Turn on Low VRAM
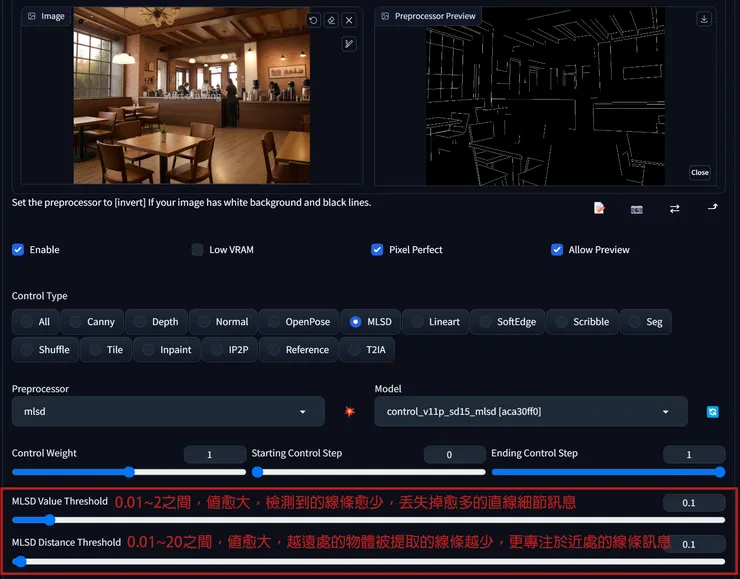Screen dimensions: 740x579 pyautogui.click(x=197, y=250)
